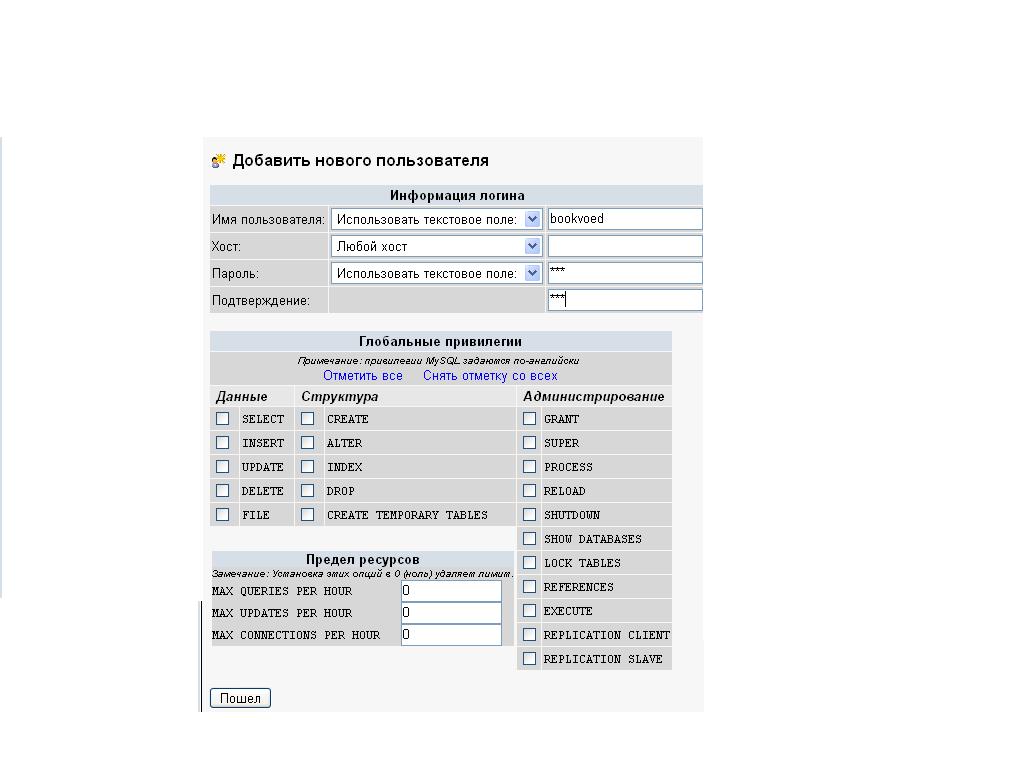Tick the PROCESS privilege checkbox

[x=530, y=467]
